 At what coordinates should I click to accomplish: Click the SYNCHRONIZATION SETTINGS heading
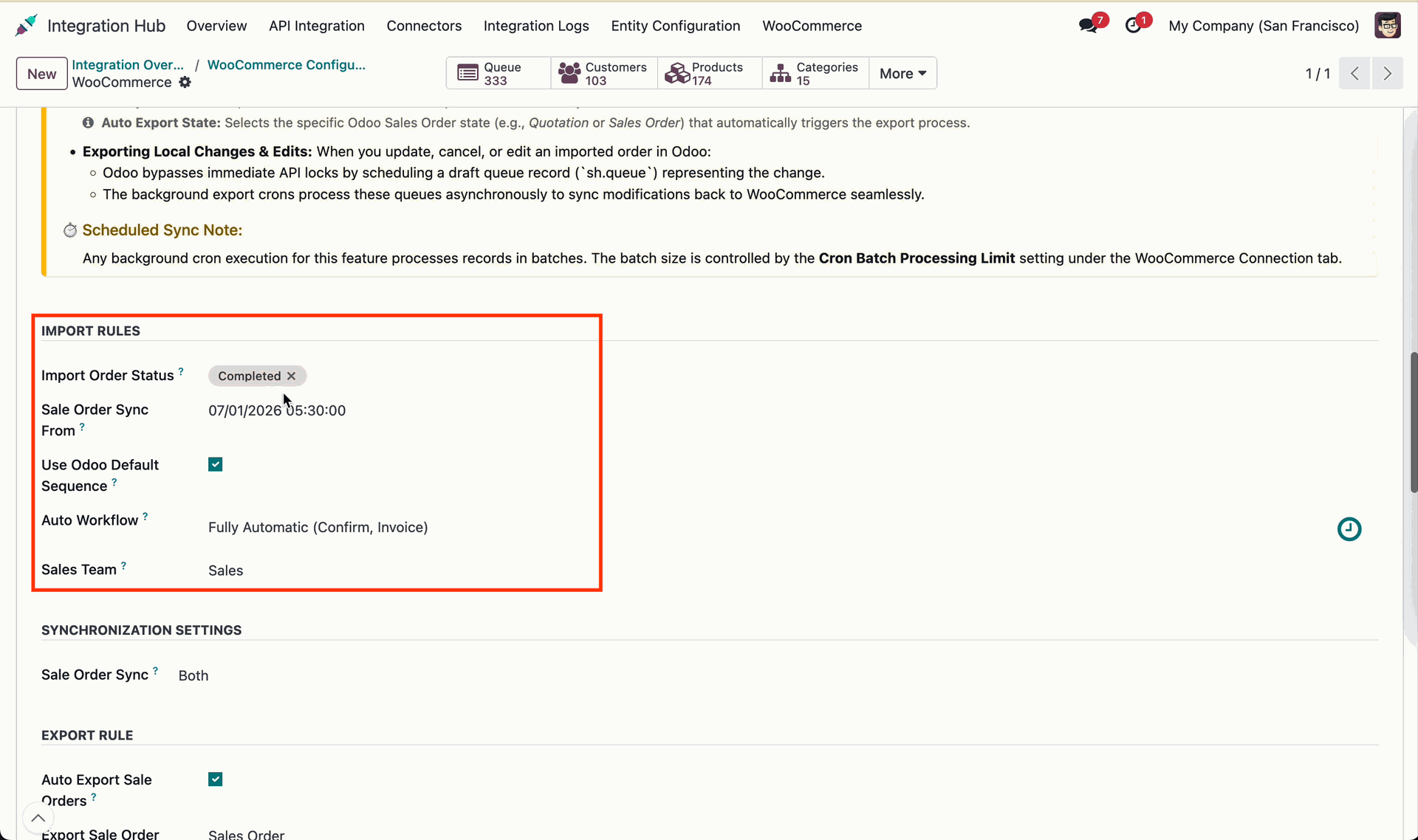pos(142,630)
